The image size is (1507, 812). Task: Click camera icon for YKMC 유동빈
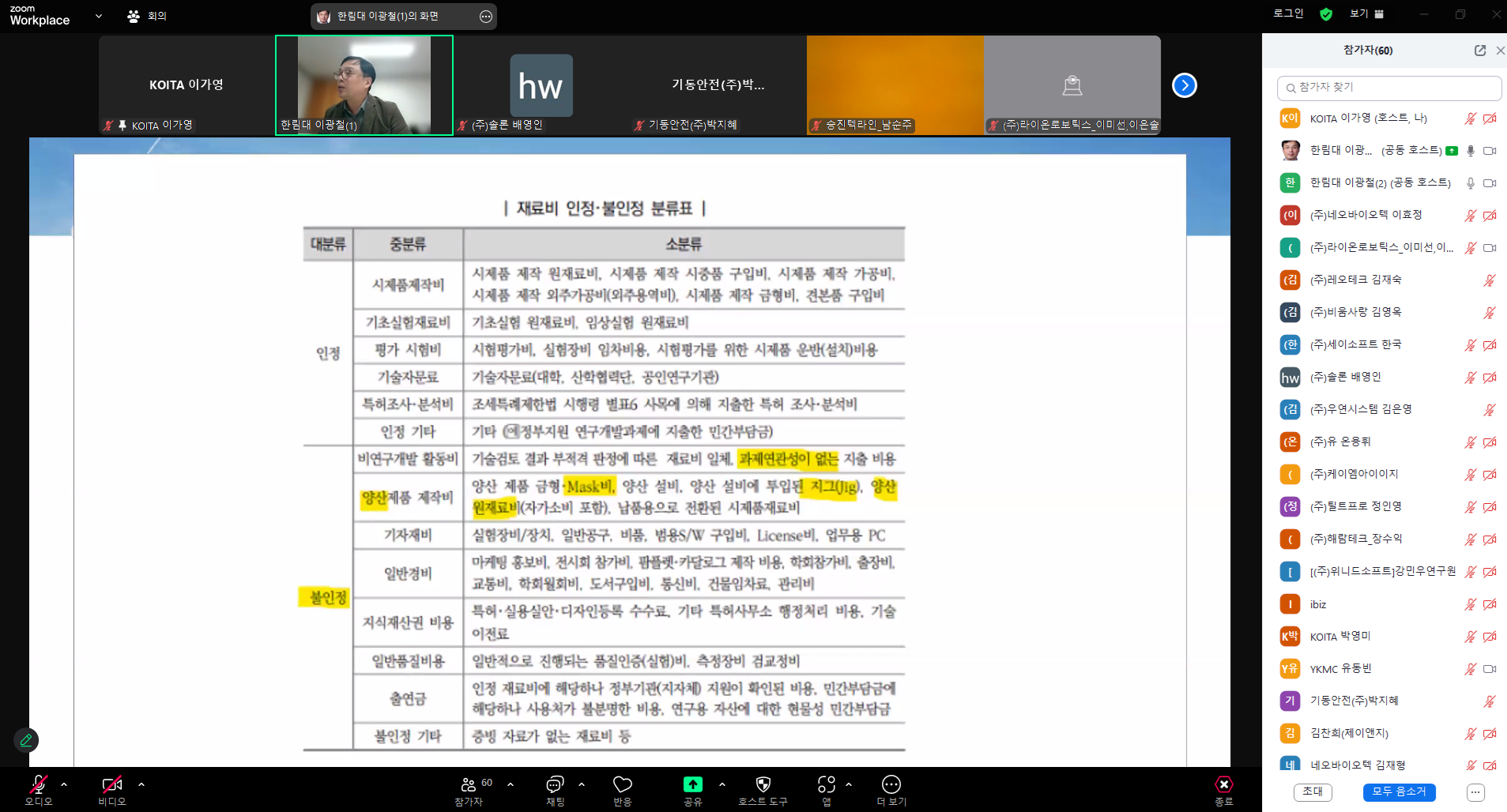tap(1490, 669)
